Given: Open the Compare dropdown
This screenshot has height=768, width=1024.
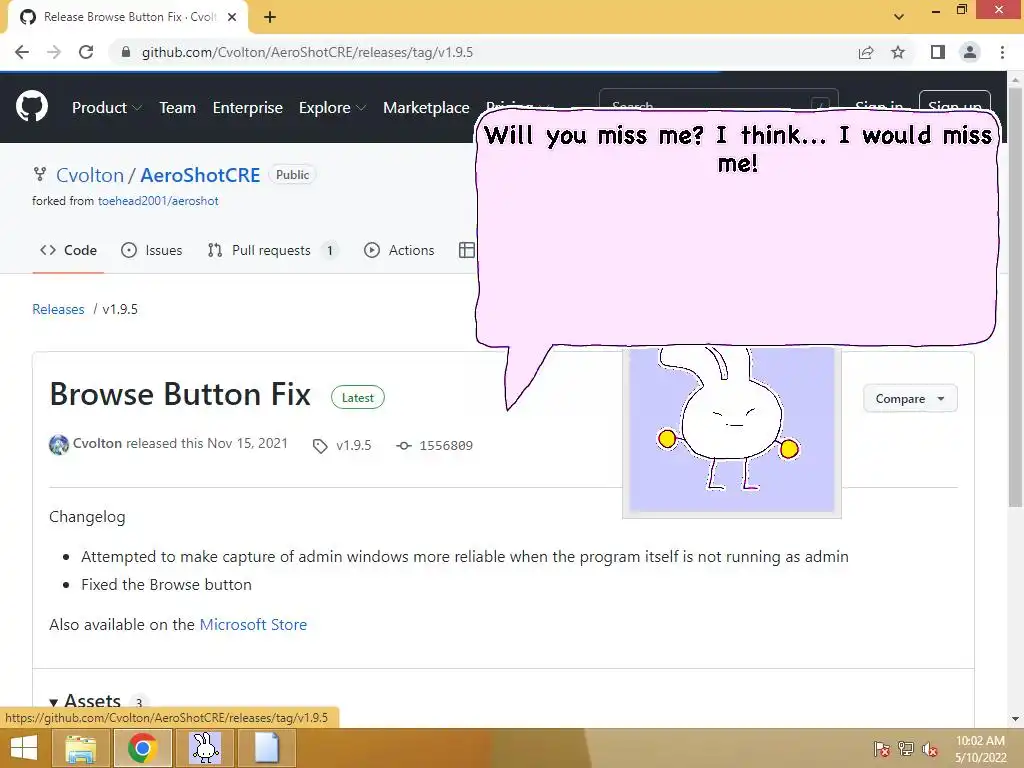Looking at the screenshot, I should coord(910,398).
